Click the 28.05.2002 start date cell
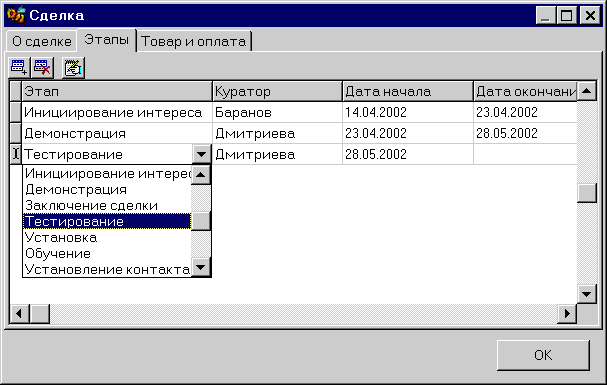 pos(408,154)
